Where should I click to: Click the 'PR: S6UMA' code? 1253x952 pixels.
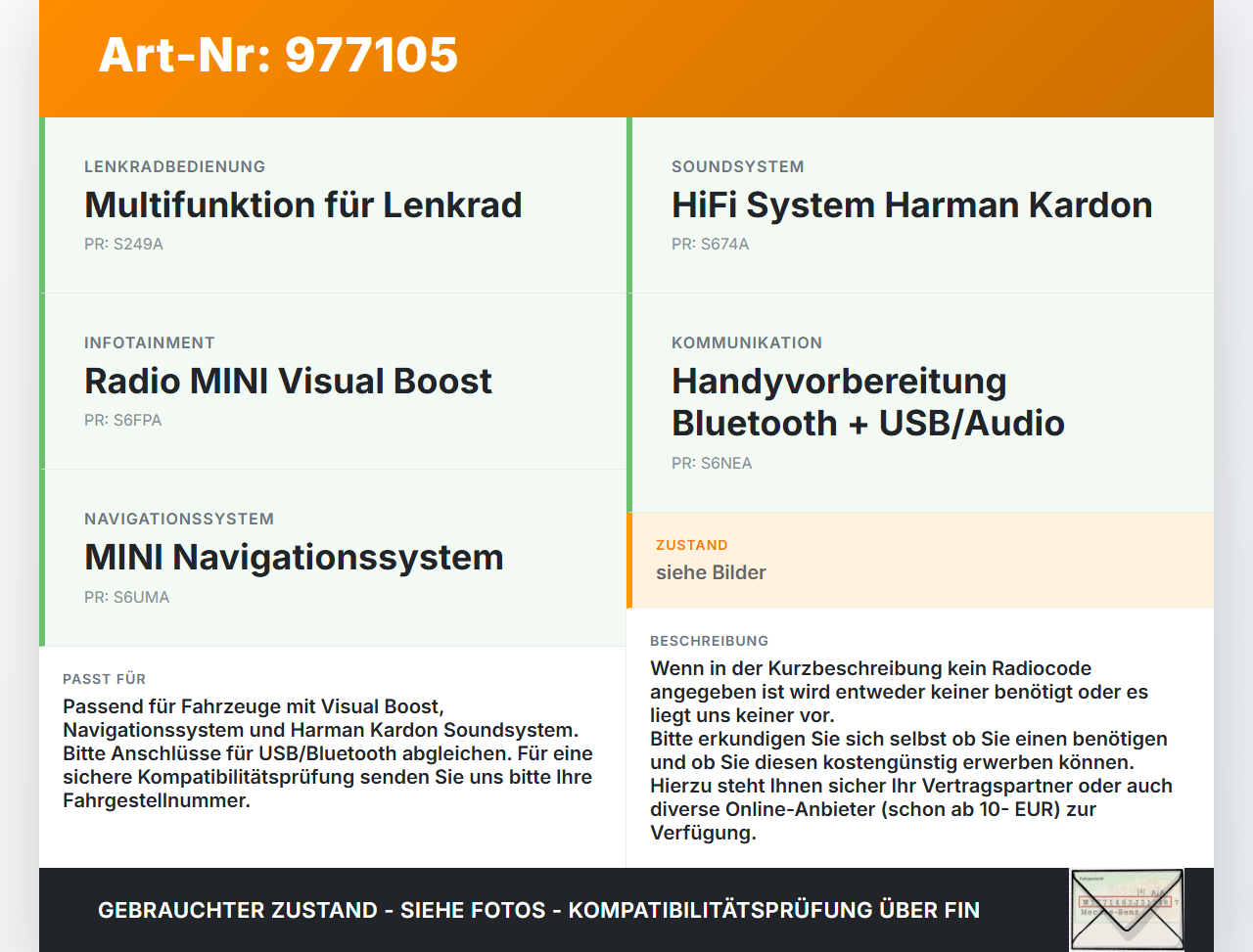point(126,598)
